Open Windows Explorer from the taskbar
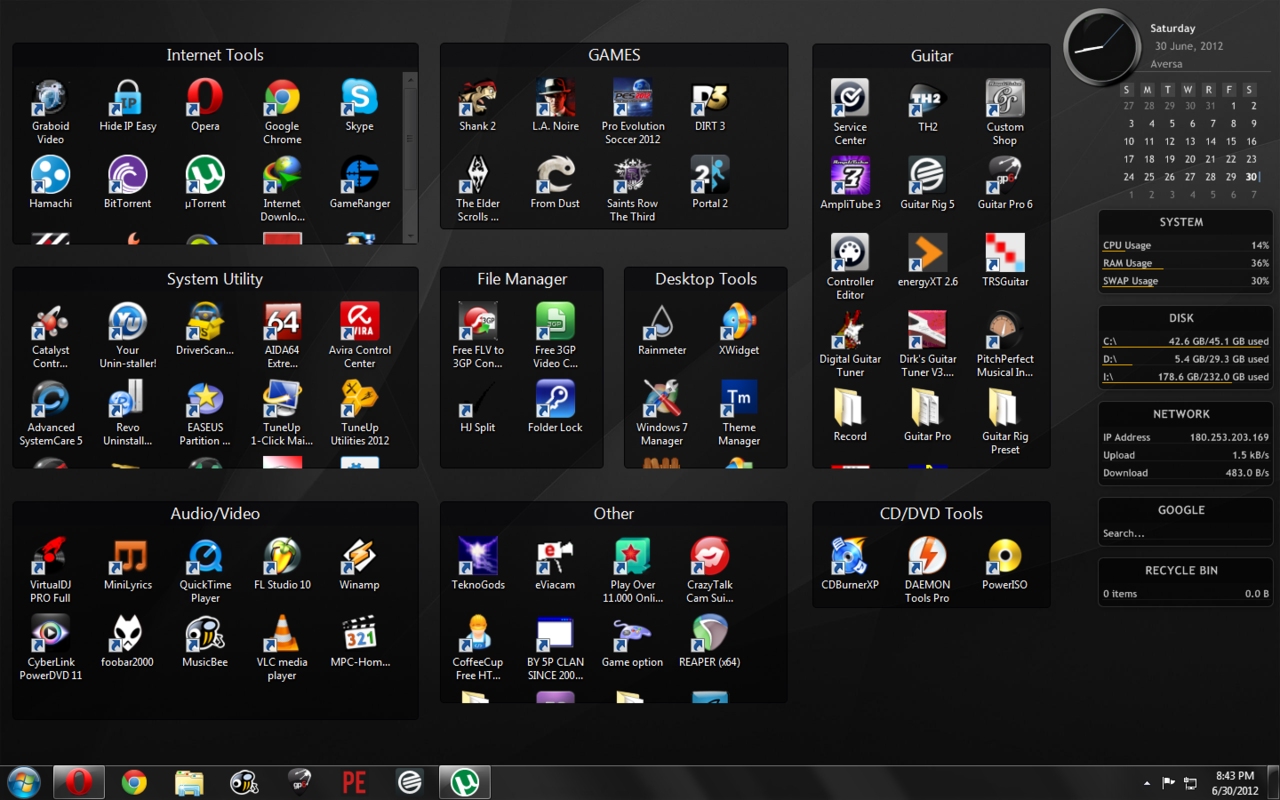The height and width of the screenshot is (800, 1280). (x=188, y=782)
